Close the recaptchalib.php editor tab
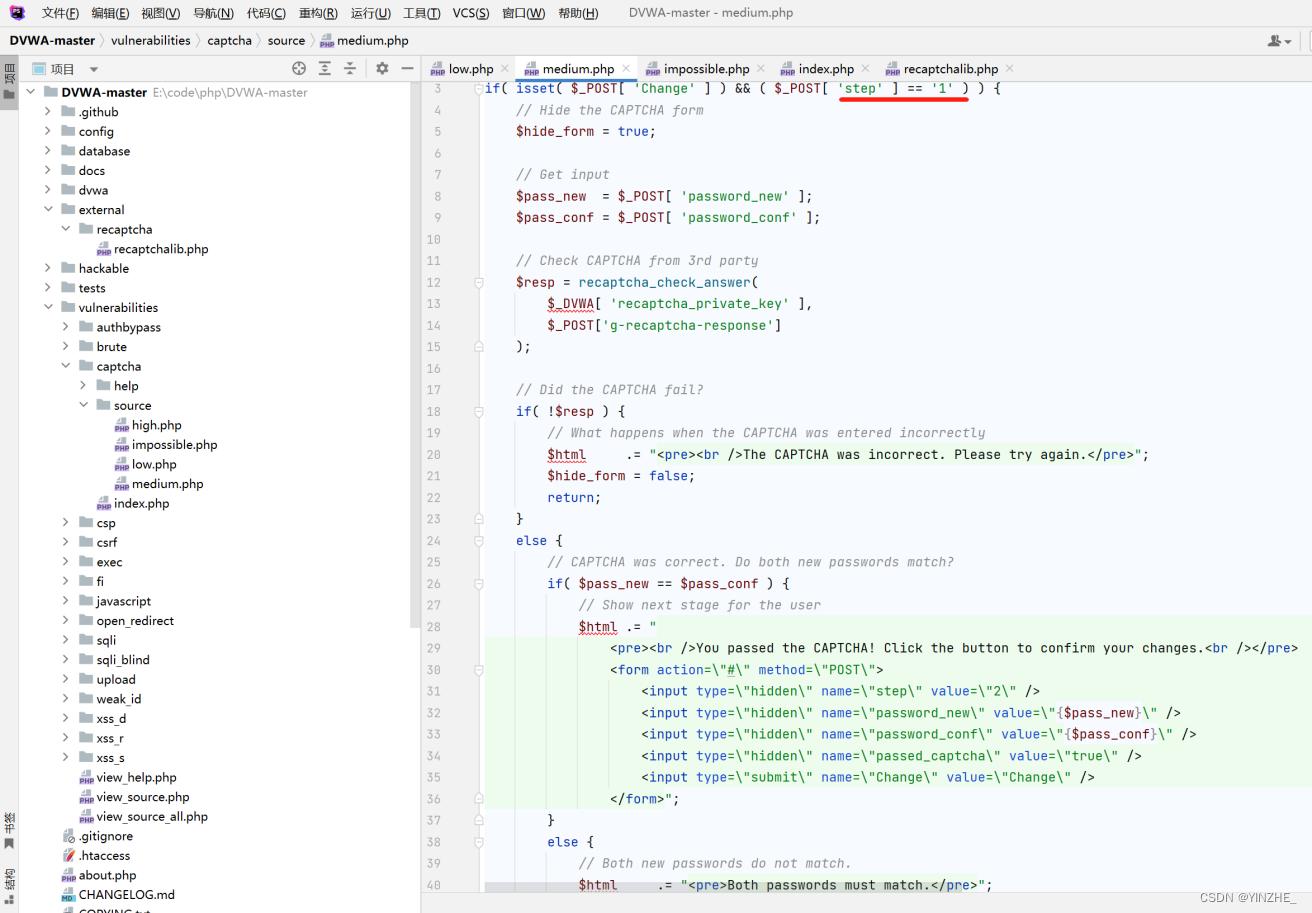This screenshot has width=1312, height=913. click(1009, 69)
